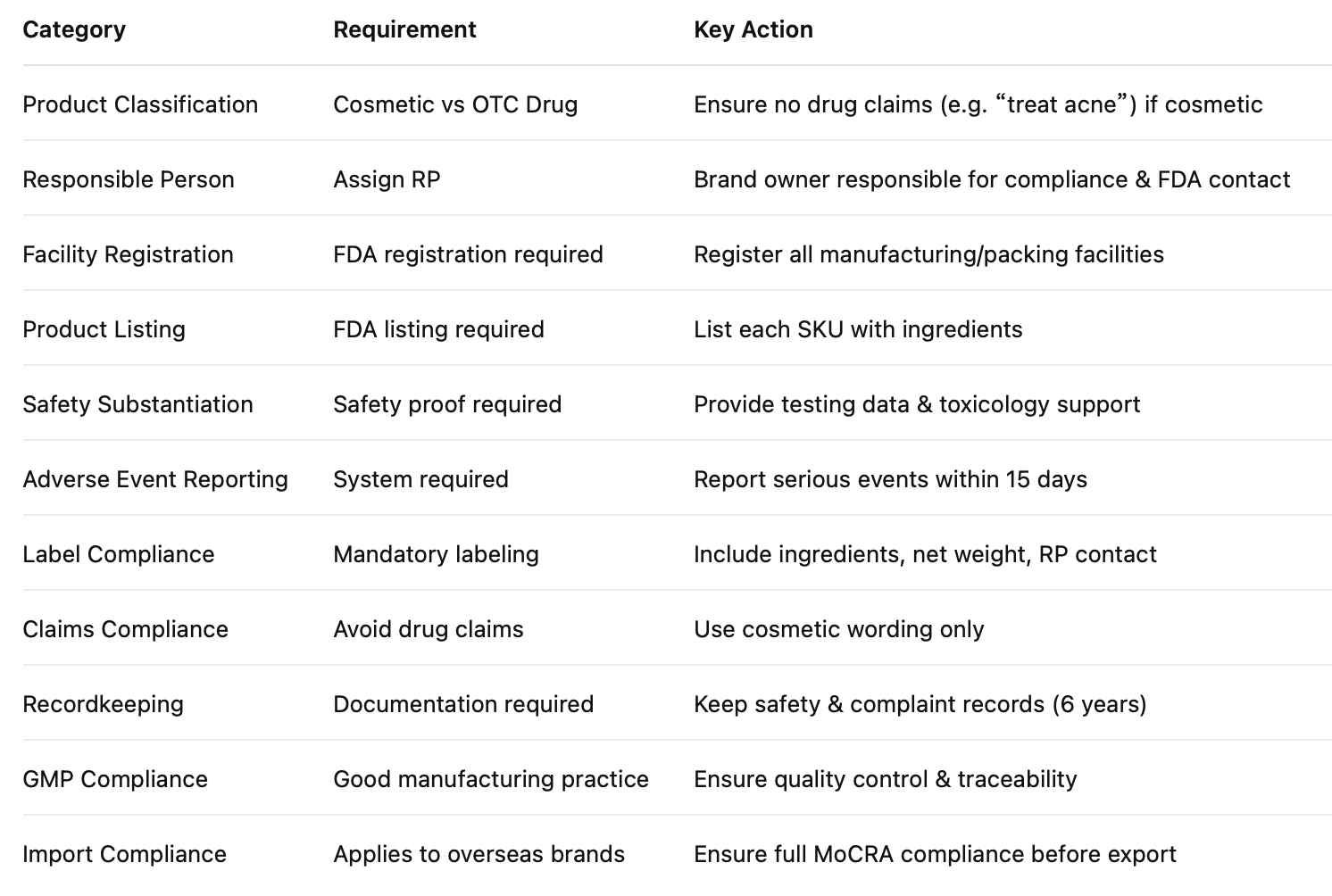This screenshot has width=1332, height=896.
Task: Click List each SKU with ingredients
Action: click(858, 329)
